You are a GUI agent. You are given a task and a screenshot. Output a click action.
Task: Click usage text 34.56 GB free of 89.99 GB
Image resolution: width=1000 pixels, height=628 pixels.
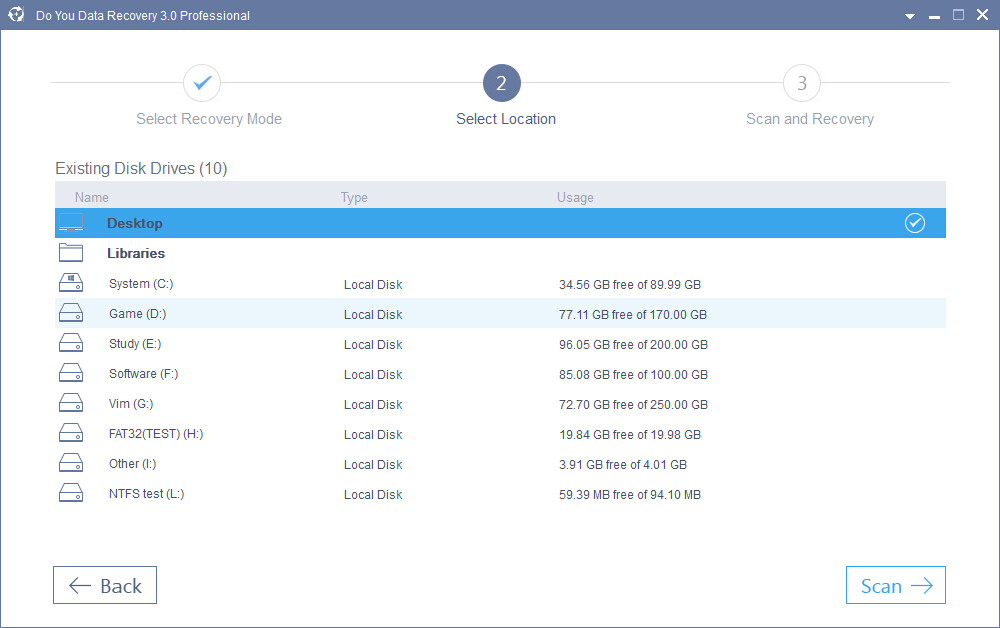[x=629, y=285]
